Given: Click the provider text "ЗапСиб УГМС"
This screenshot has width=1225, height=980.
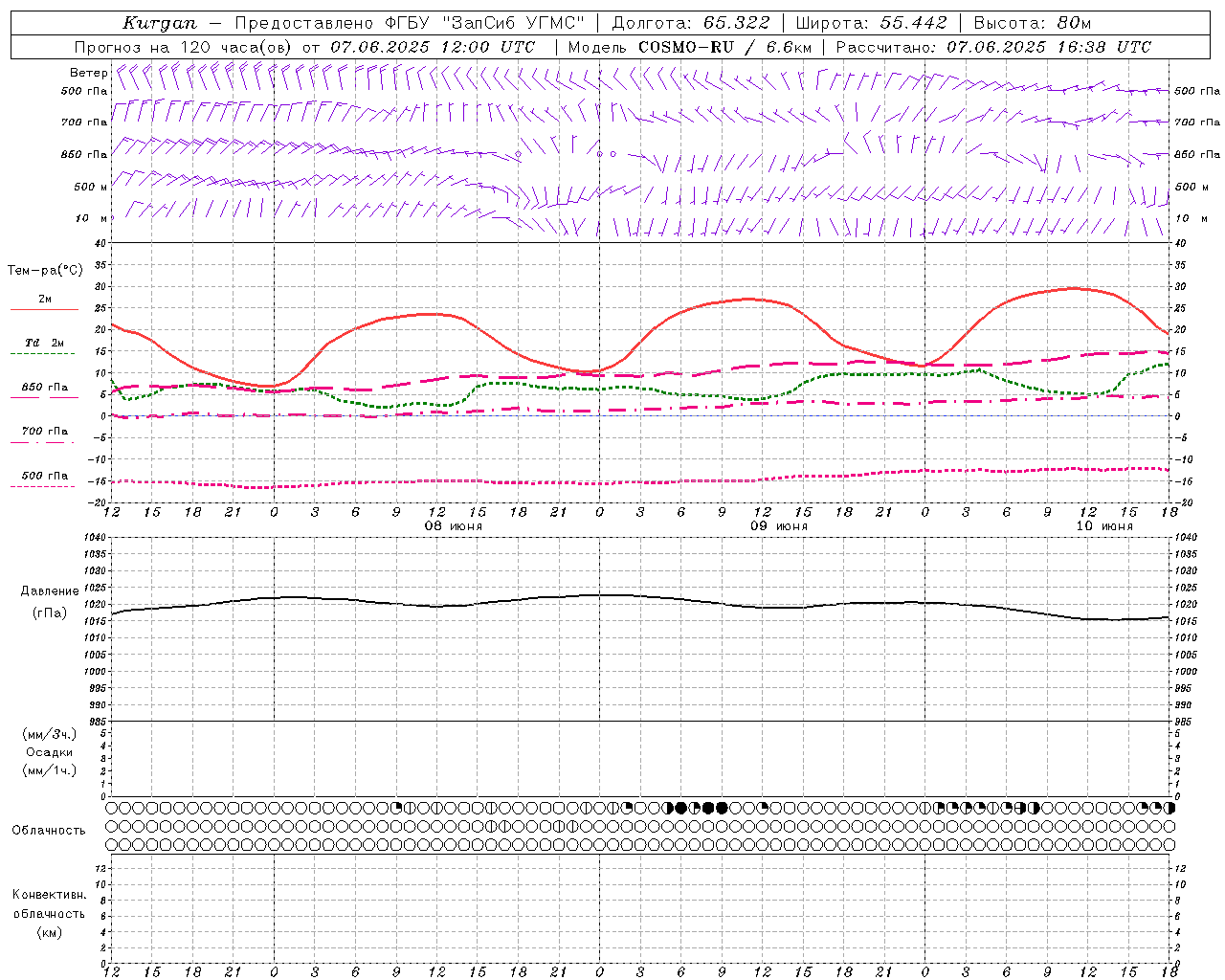Looking at the screenshot, I should click(516, 23).
